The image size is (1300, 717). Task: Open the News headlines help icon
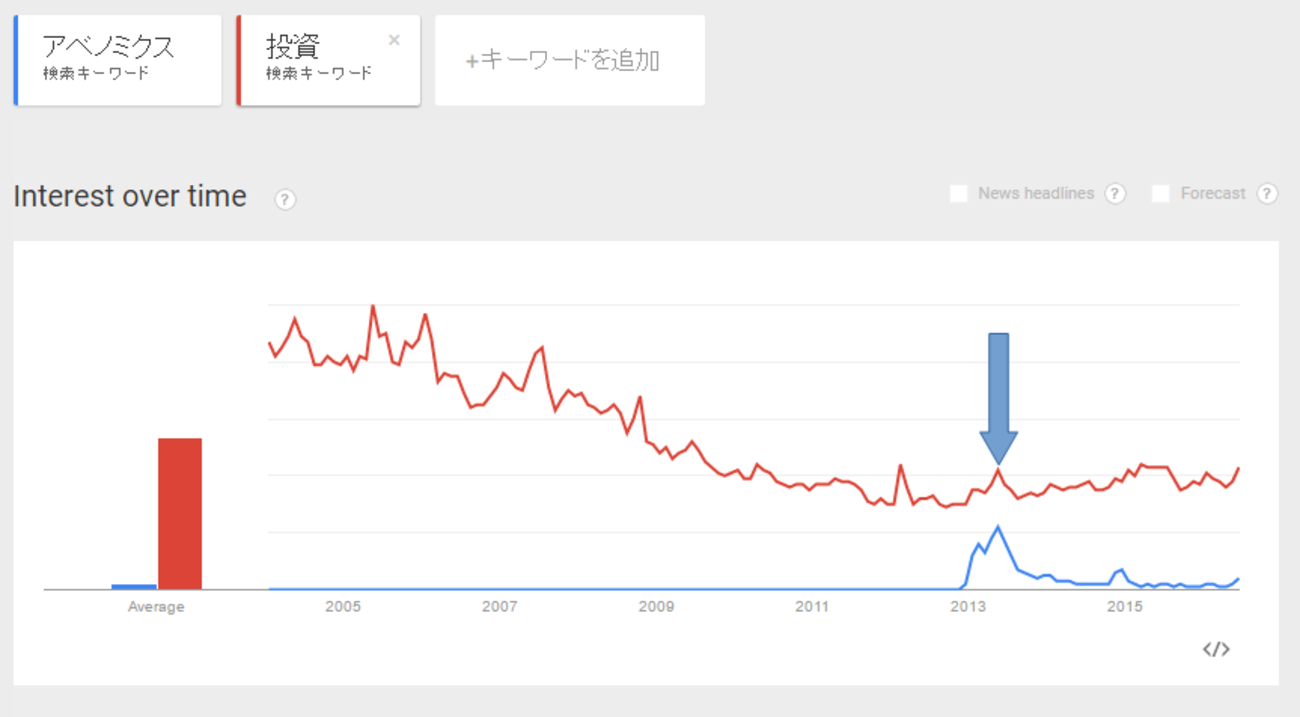coord(1115,194)
